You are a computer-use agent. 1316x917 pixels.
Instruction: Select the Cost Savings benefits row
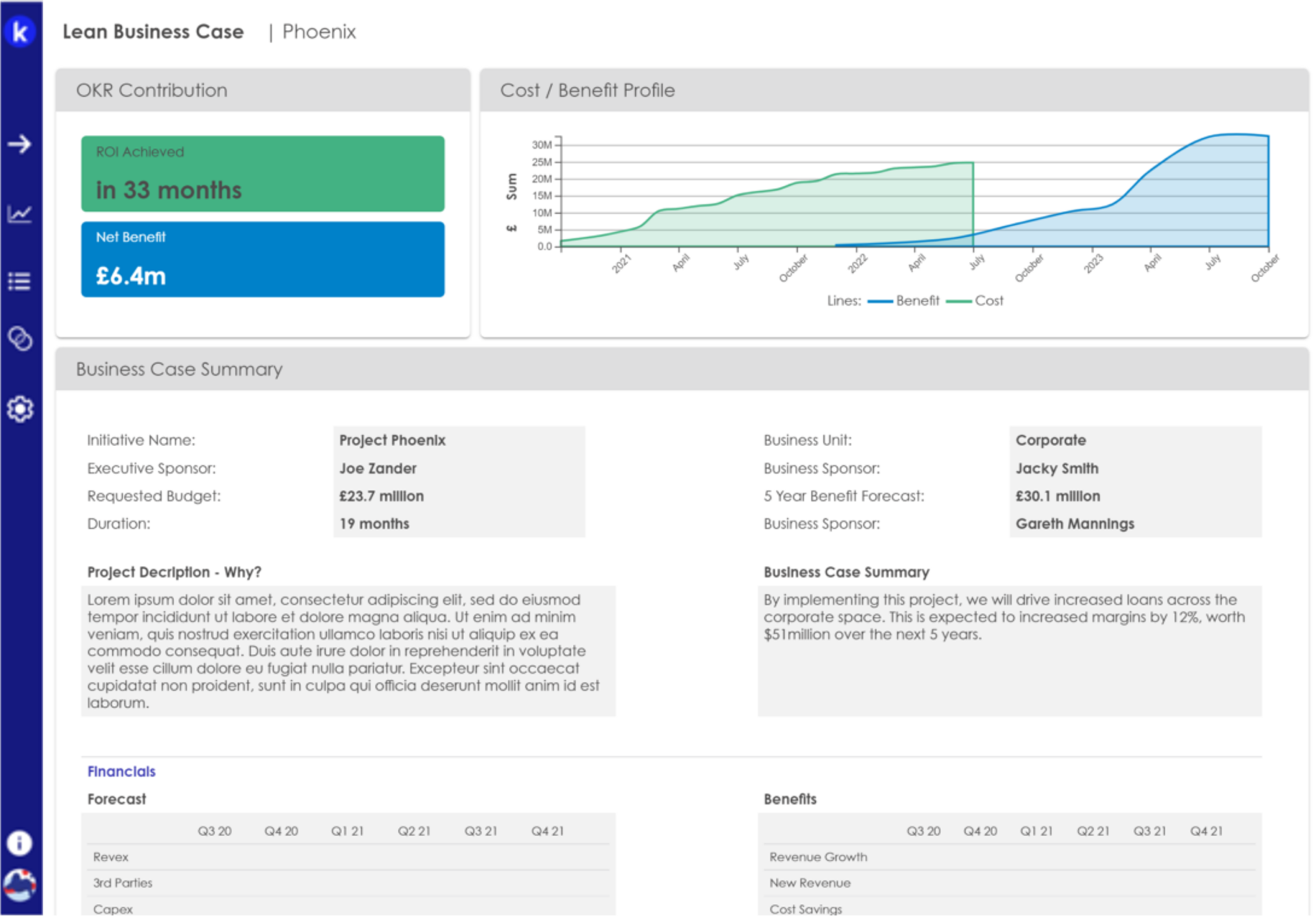[1010, 909]
